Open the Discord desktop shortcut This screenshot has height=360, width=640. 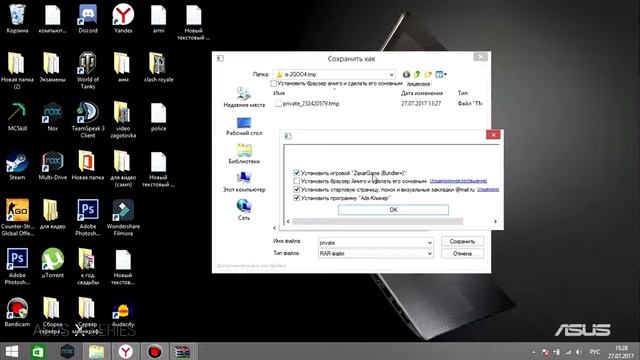[x=88, y=19]
